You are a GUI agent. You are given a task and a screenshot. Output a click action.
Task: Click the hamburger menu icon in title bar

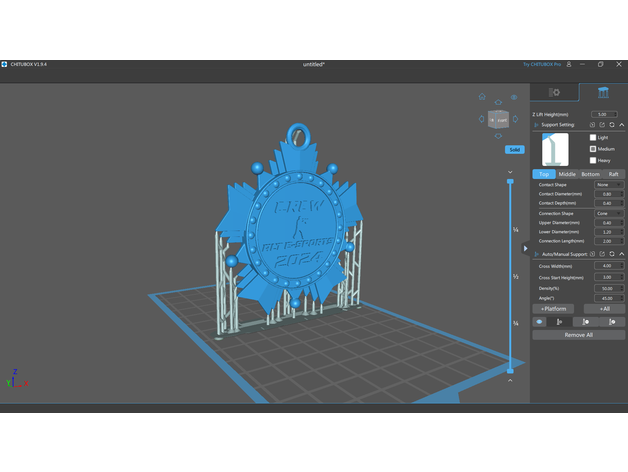click(584, 64)
